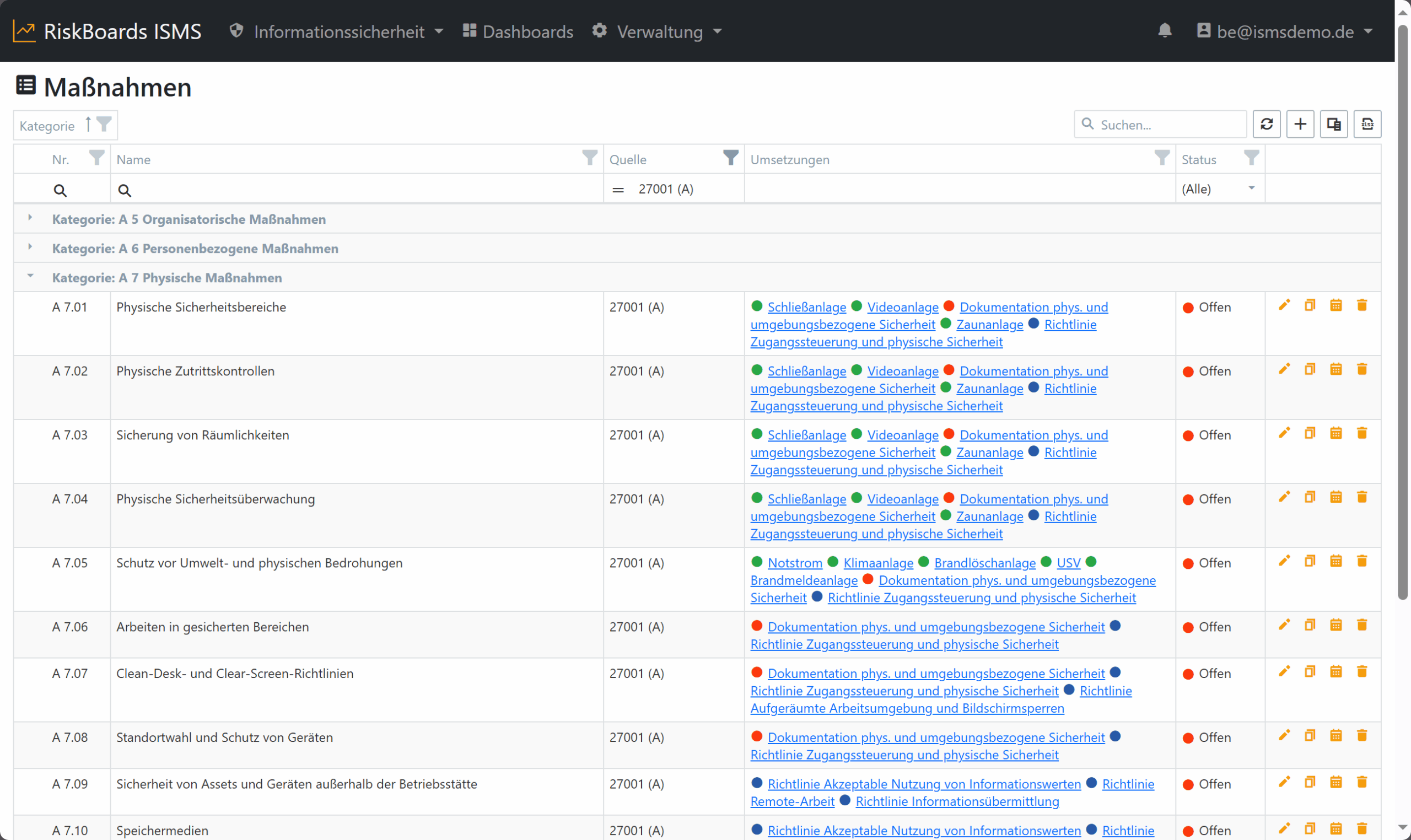Open the Klimaanlage link in row A 7.05

tap(879, 563)
